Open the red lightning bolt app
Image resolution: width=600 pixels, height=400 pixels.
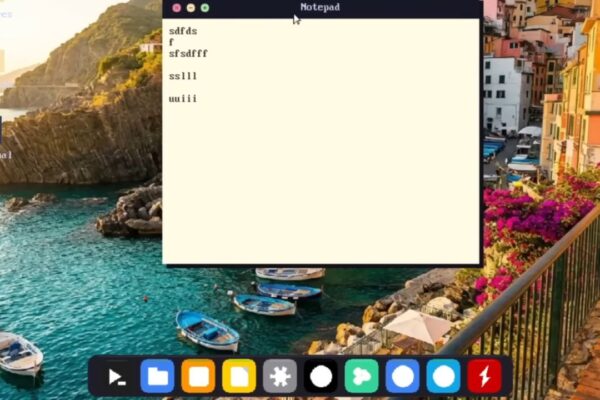coord(484,377)
